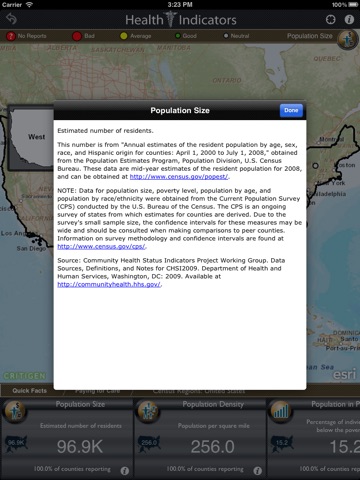Open the locate-me crosshair icon
The width and height of the screenshot is (360, 480).
330,20
